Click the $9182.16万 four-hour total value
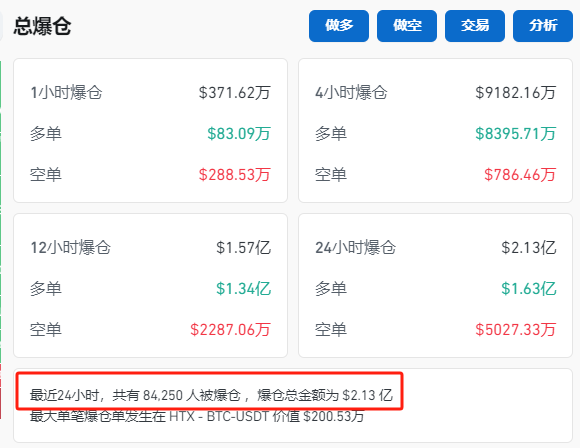Screen dimensions: 580x448 tap(516, 92)
